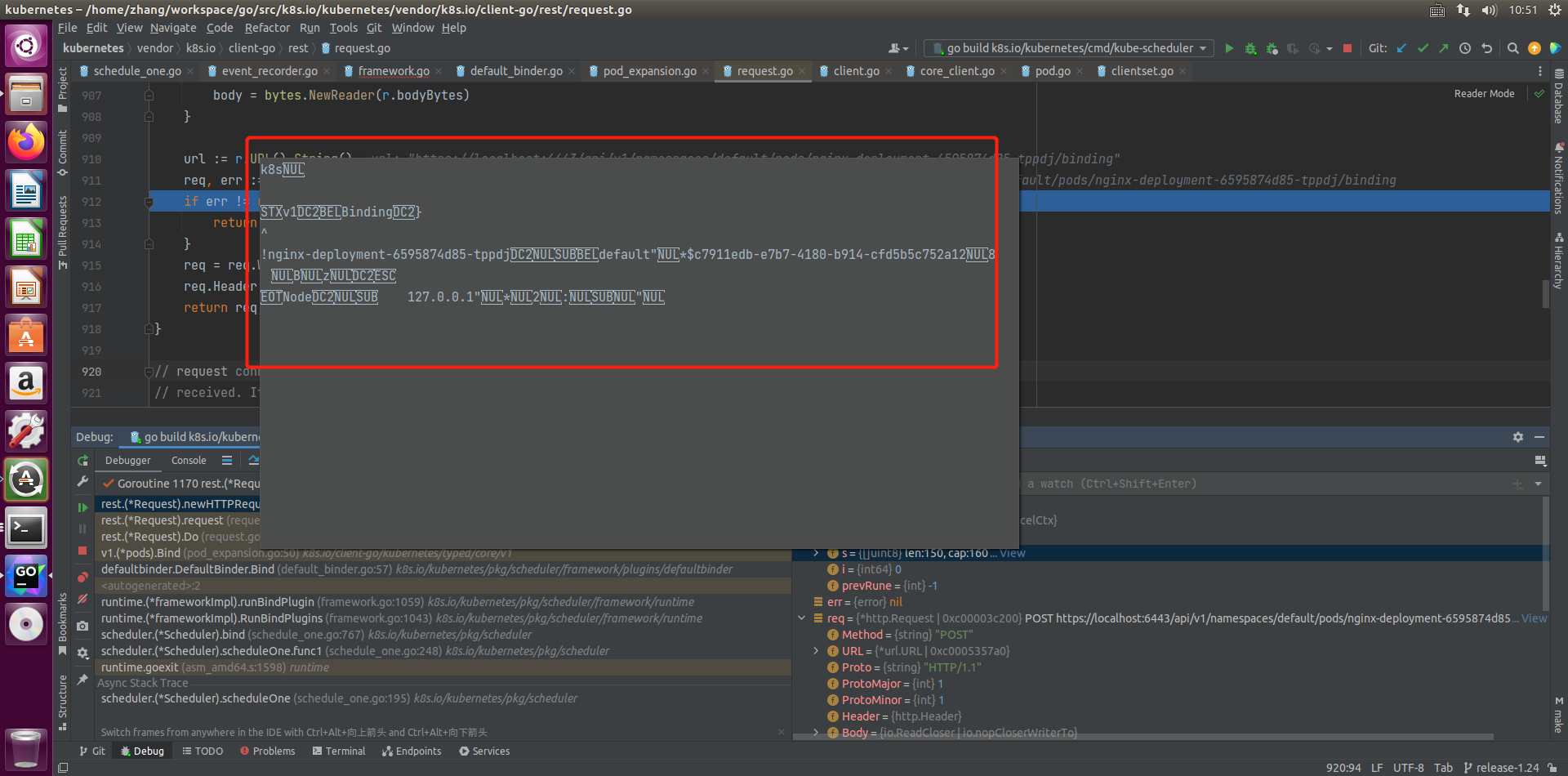This screenshot has height=776, width=1568.
Task: Switch to default_binder.go tab
Action: [516, 71]
